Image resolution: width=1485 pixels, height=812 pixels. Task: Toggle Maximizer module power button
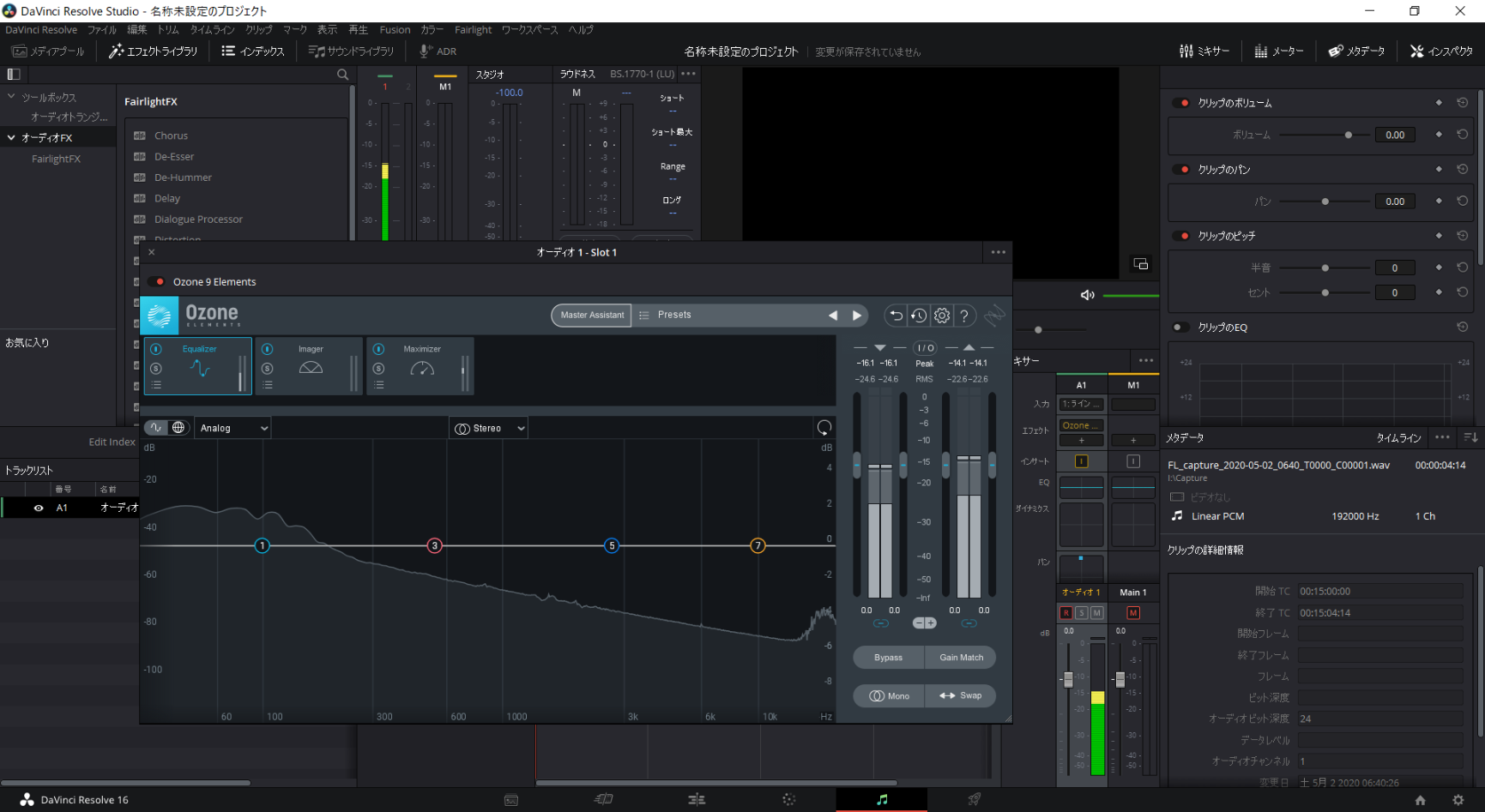click(378, 349)
